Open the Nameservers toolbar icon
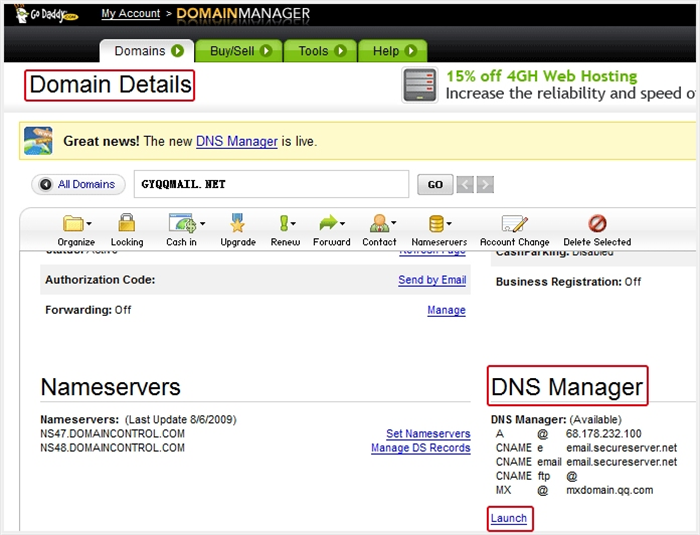This screenshot has width=700, height=535. click(x=438, y=224)
